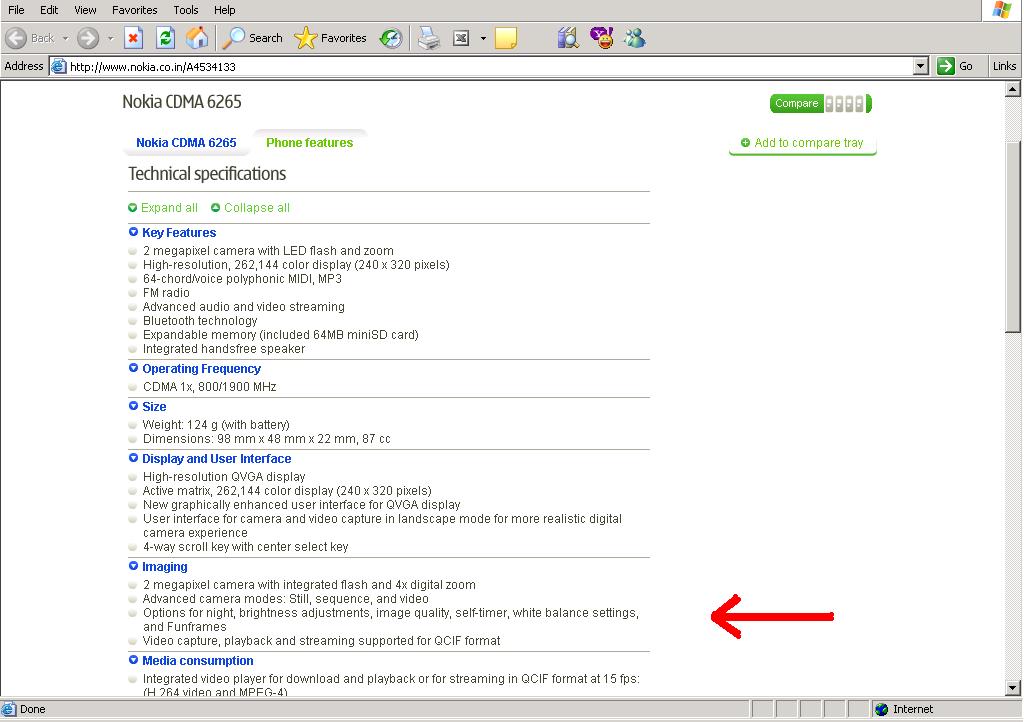Image resolution: width=1024 pixels, height=722 pixels.
Task: Open the View menu
Action: (x=85, y=10)
